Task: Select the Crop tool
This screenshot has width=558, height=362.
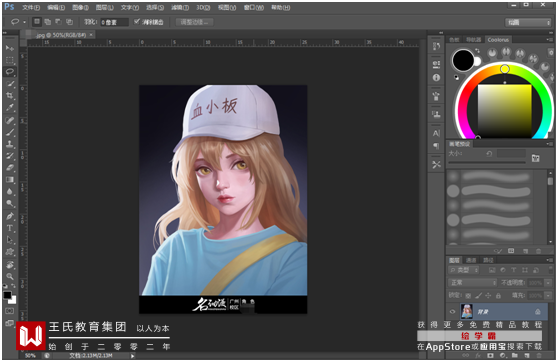Action: tap(10, 95)
